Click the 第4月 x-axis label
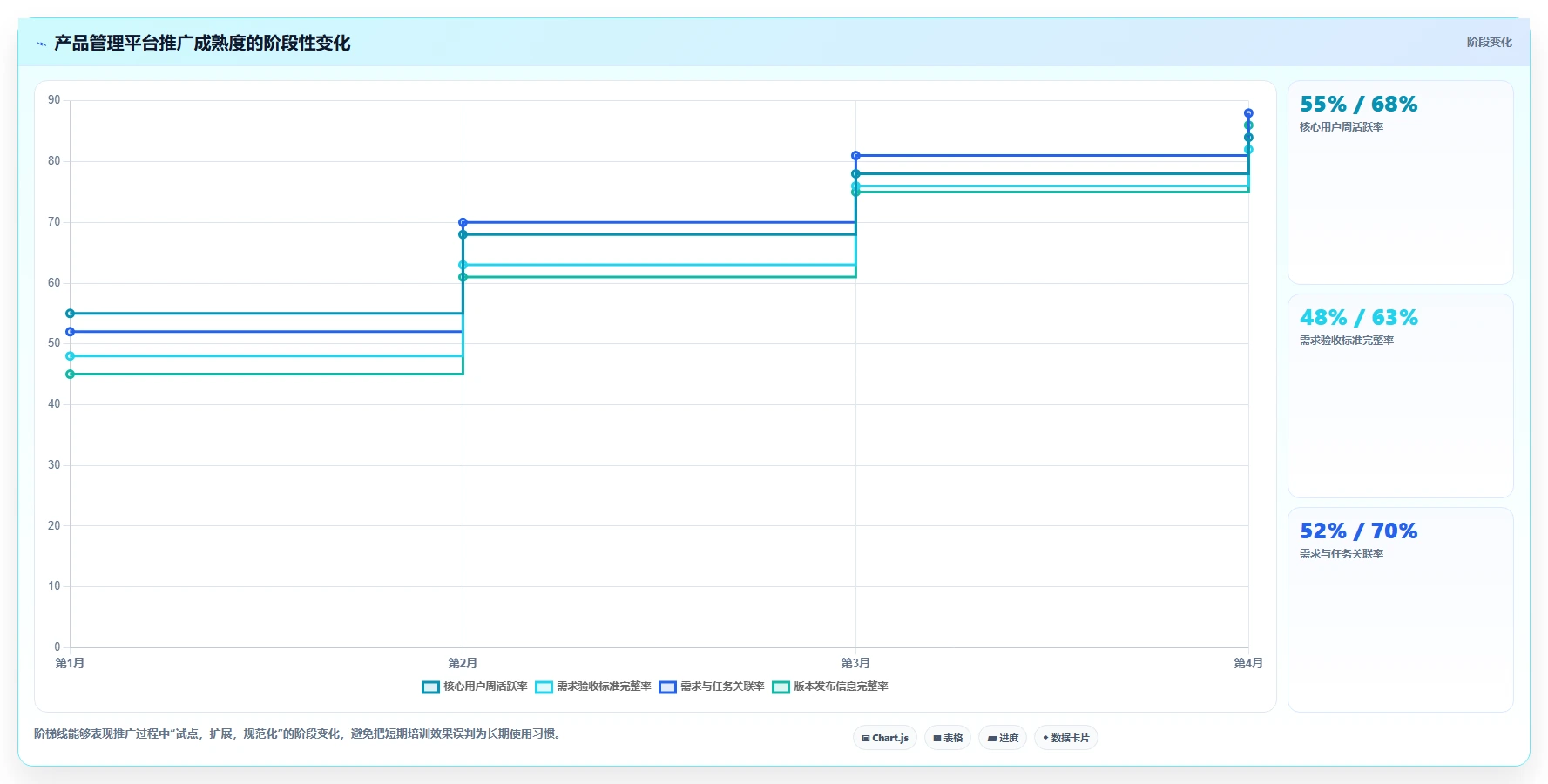 click(x=1248, y=664)
